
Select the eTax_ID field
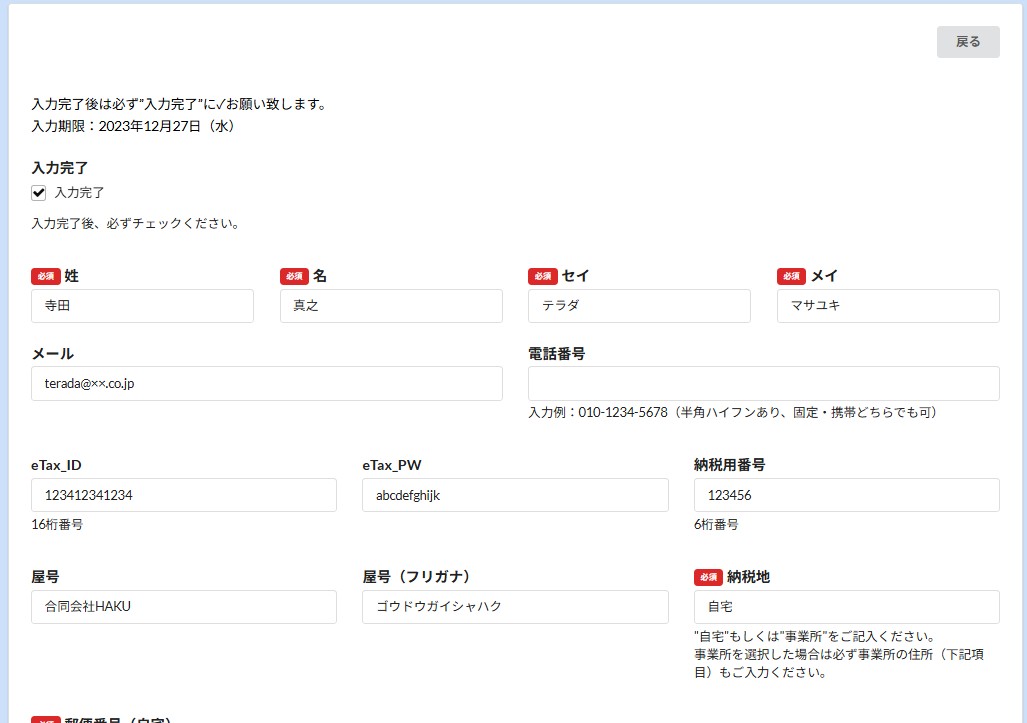click(x=184, y=494)
